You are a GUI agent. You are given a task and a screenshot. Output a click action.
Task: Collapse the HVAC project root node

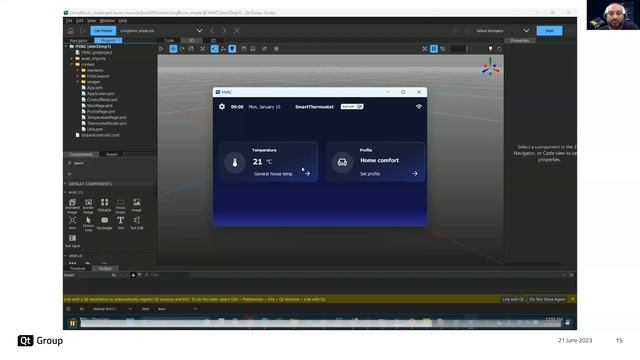point(67,47)
